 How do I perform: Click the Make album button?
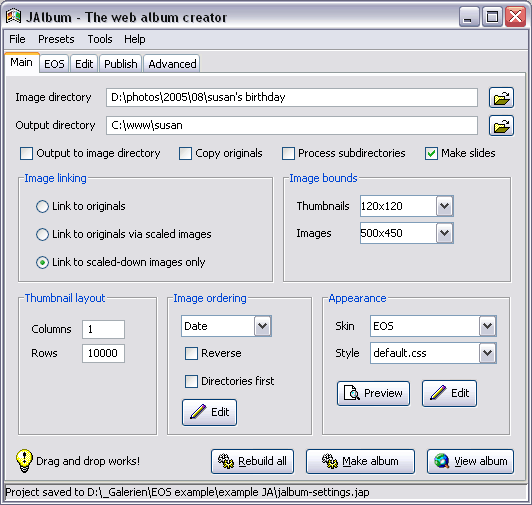point(360,461)
